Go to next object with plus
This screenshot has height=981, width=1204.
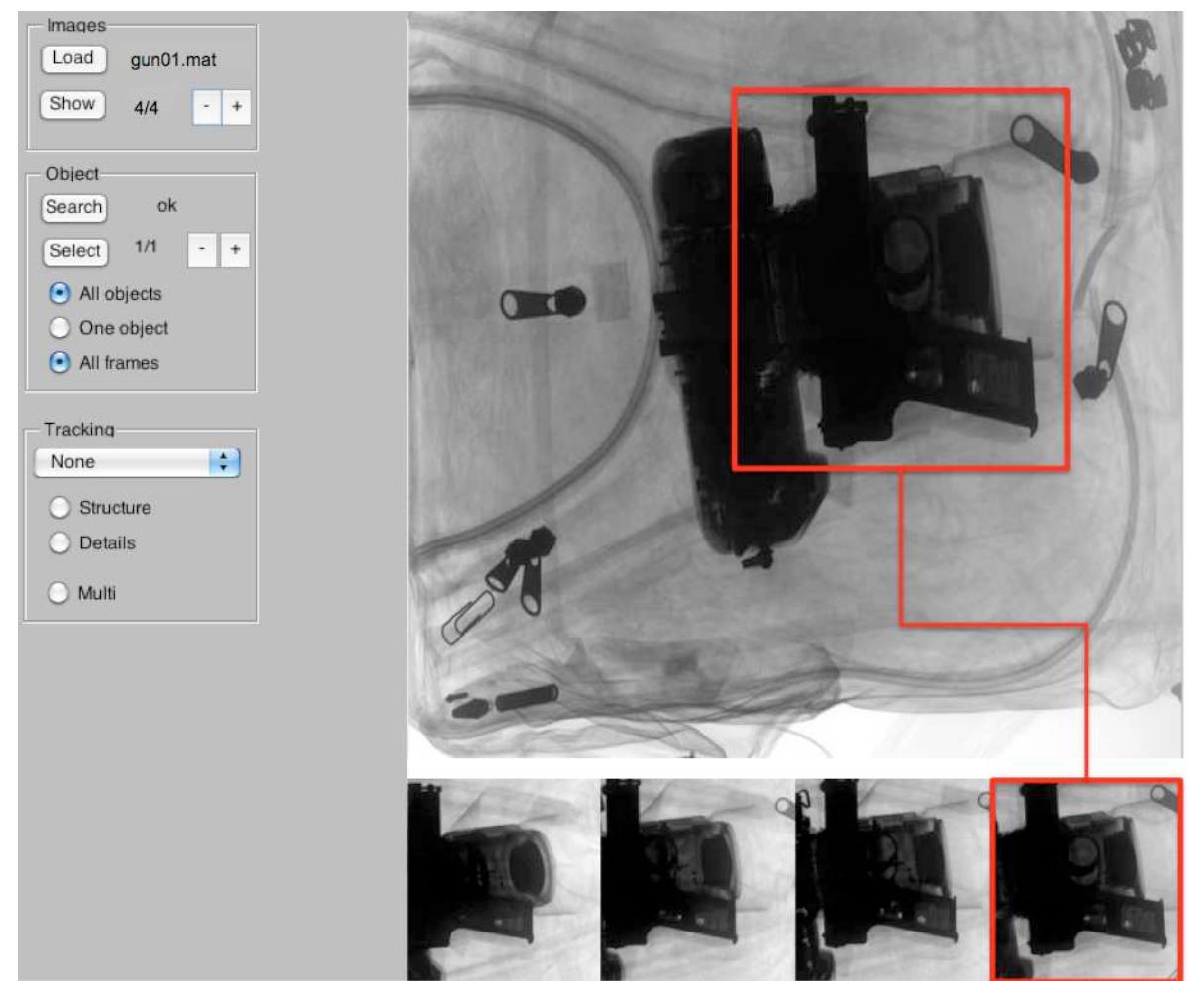(235, 251)
